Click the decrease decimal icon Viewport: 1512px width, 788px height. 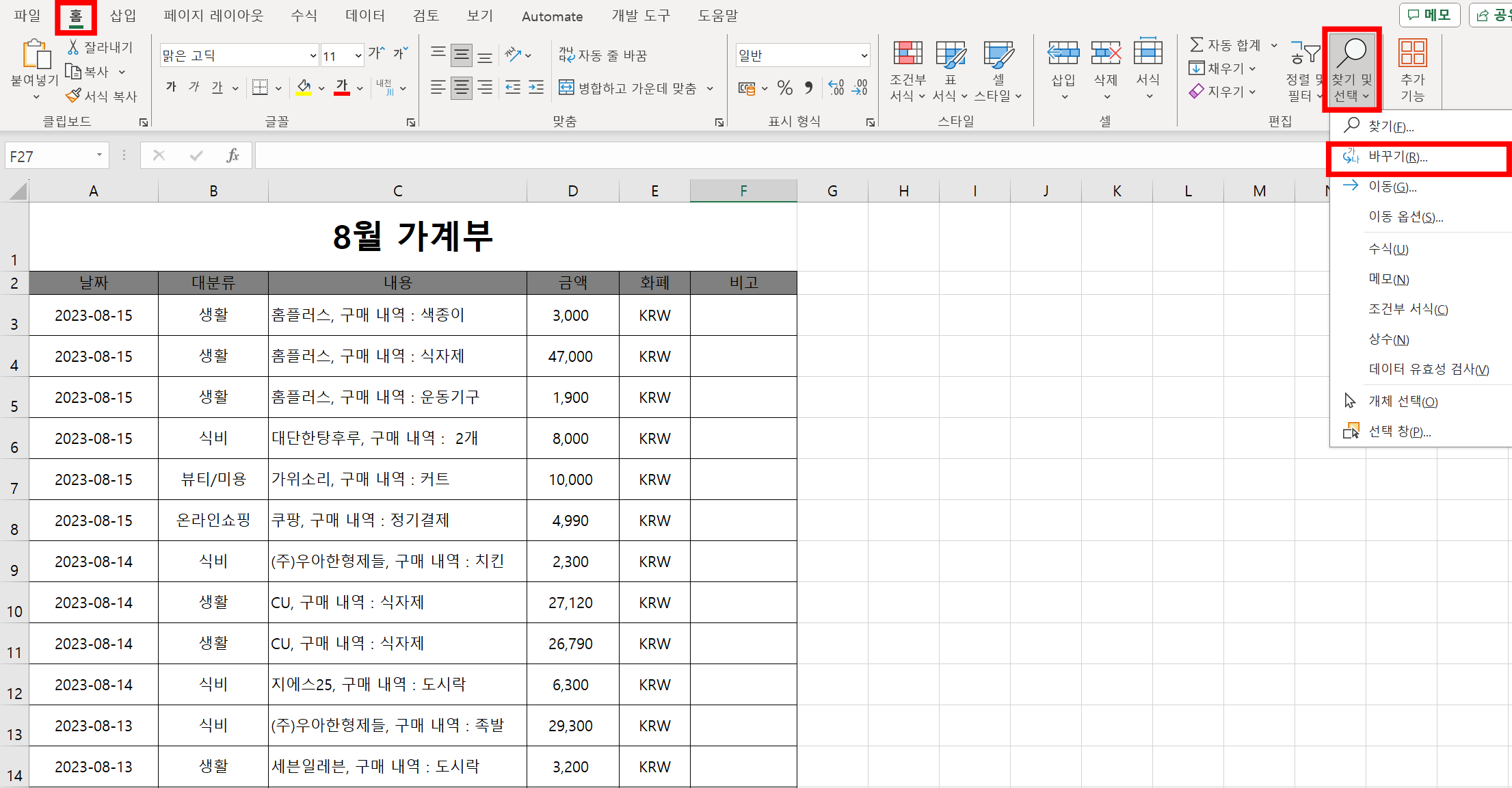tap(860, 88)
